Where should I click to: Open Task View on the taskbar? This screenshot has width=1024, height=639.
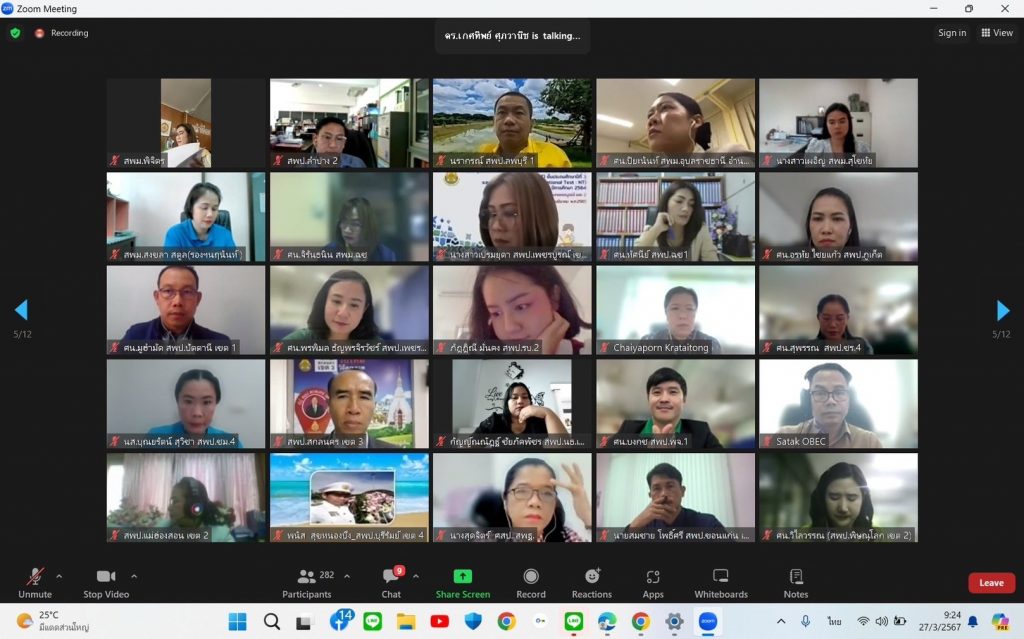[x=304, y=621]
